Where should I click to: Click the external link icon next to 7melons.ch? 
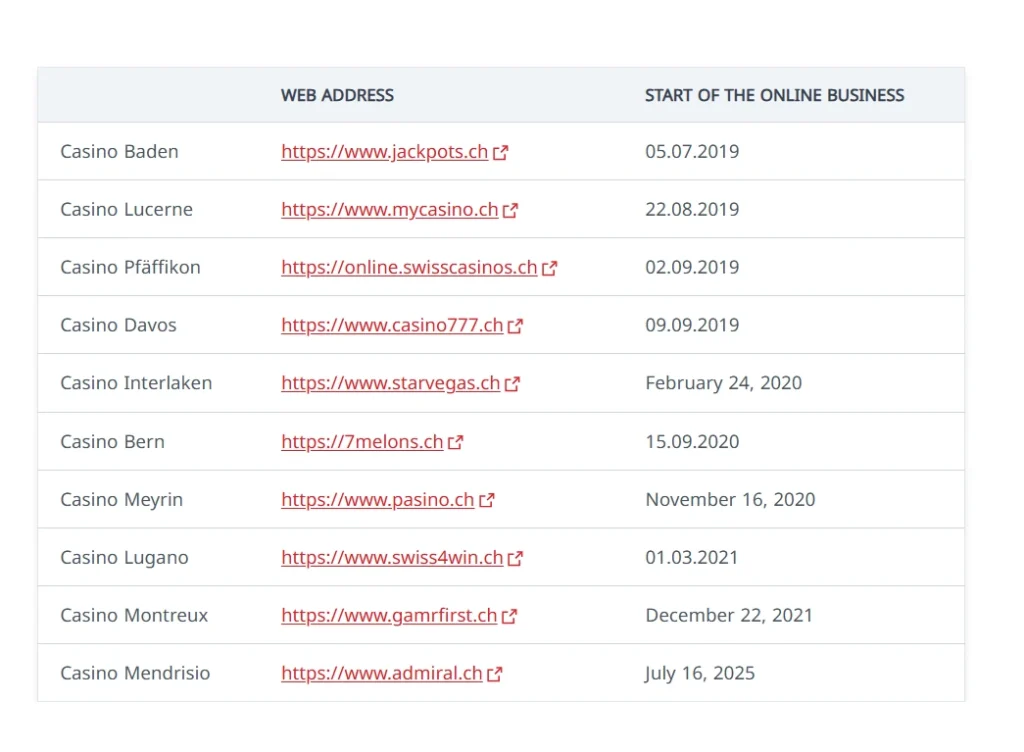coord(457,441)
